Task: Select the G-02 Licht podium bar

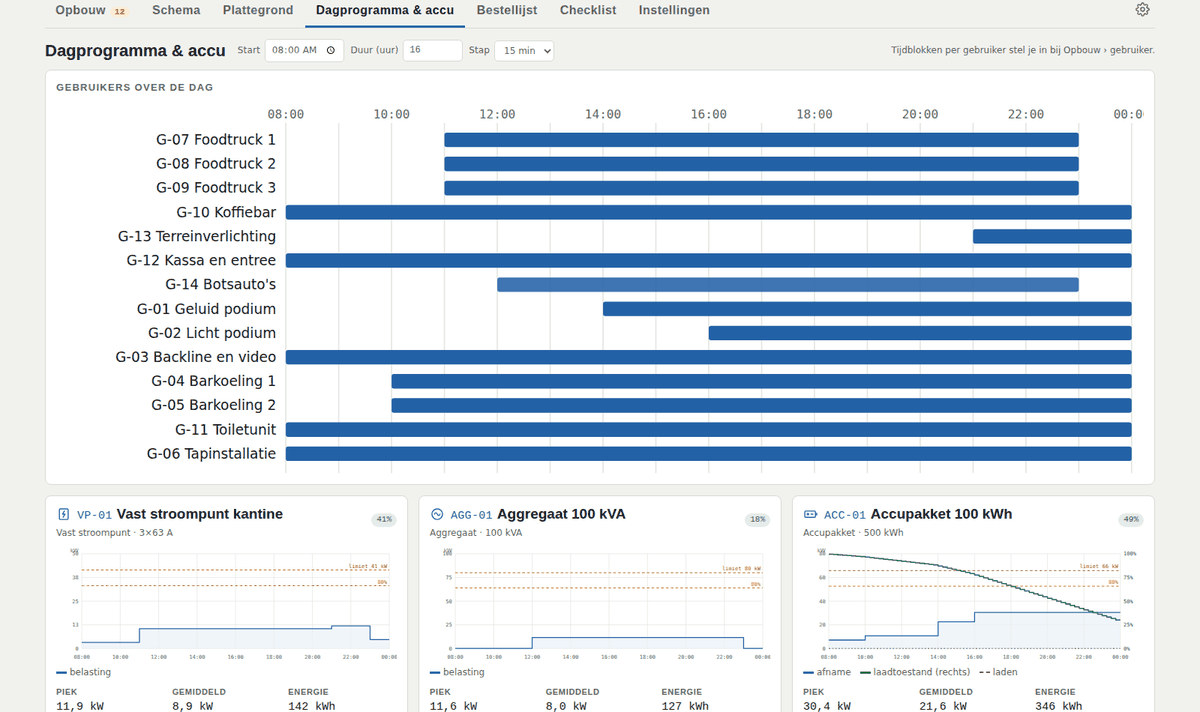Action: [x=920, y=333]
